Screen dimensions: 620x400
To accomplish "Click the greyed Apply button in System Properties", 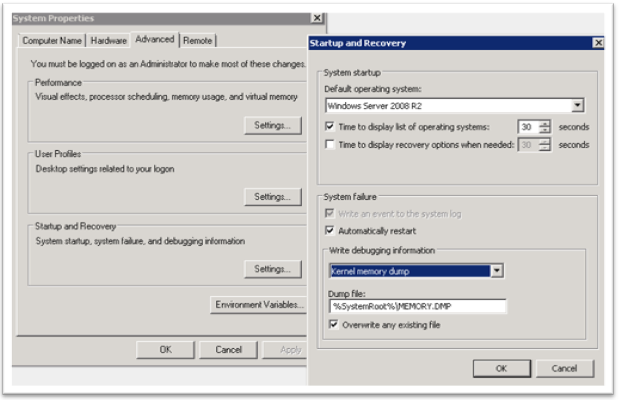I will pyautogui.click(x=285, y=350).
